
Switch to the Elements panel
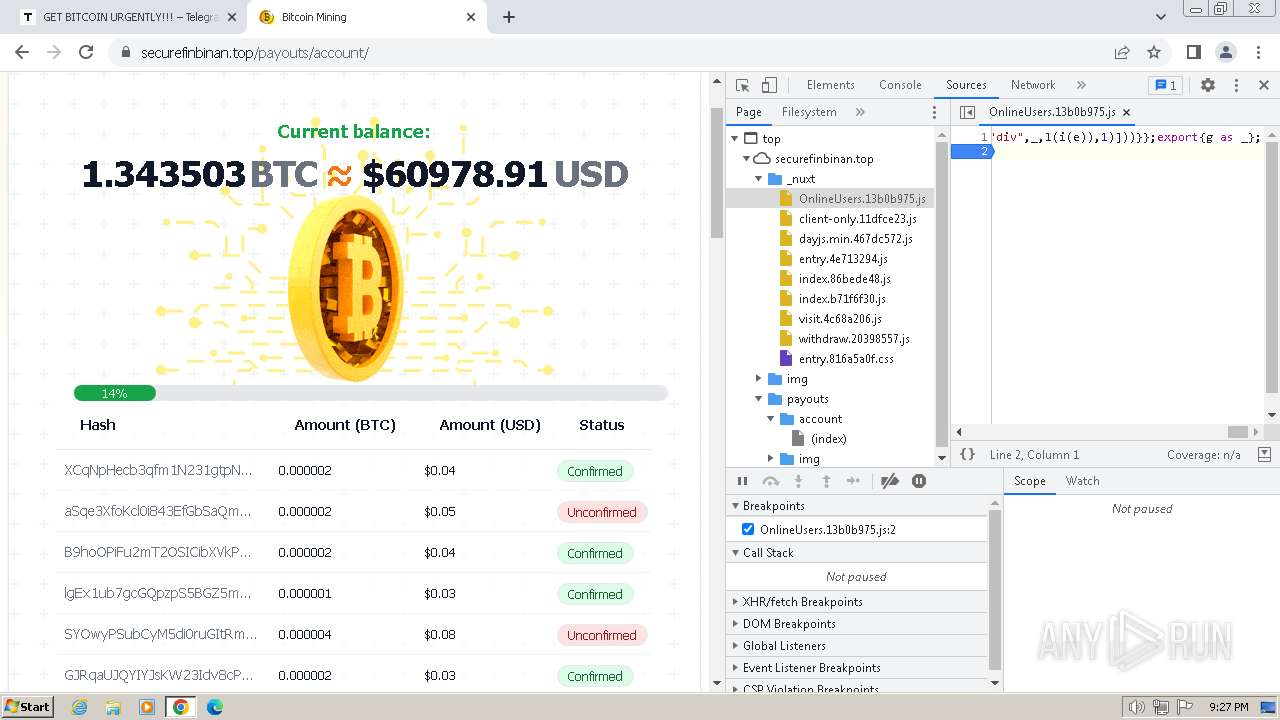830,85
